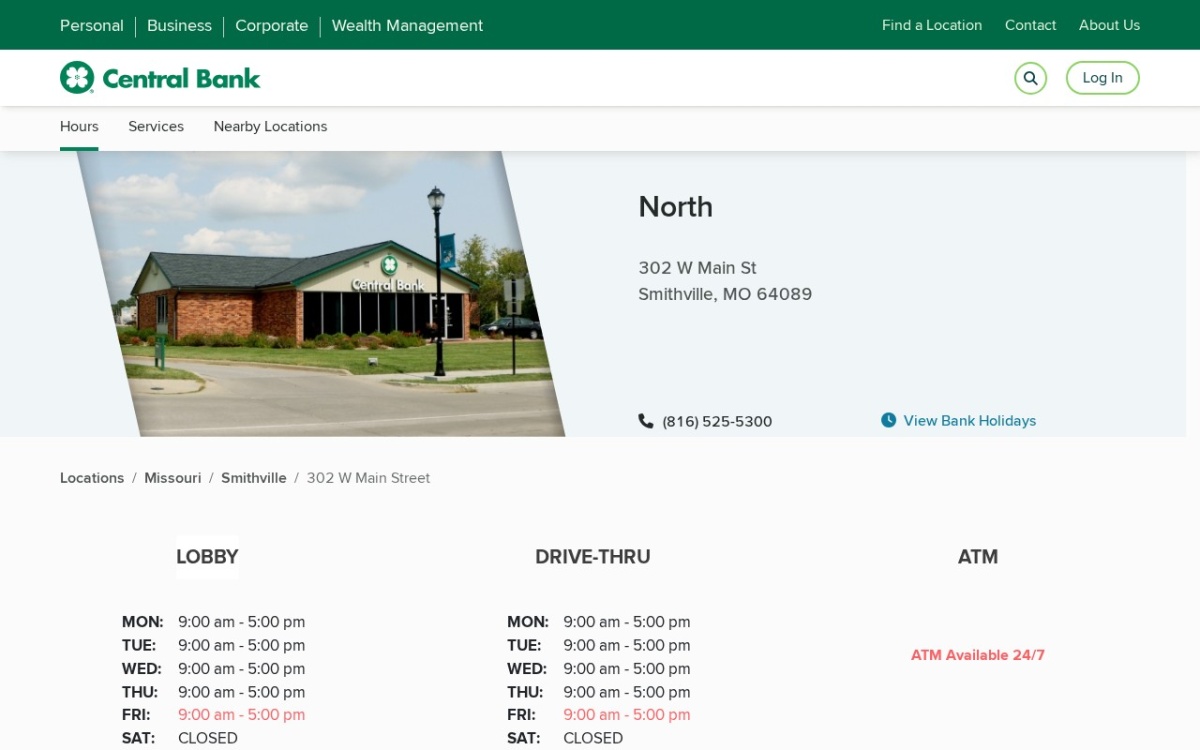This screenshot has height=750, width=1200.
Task: Click the Locations breadcrumb
Action: point(92,478)
